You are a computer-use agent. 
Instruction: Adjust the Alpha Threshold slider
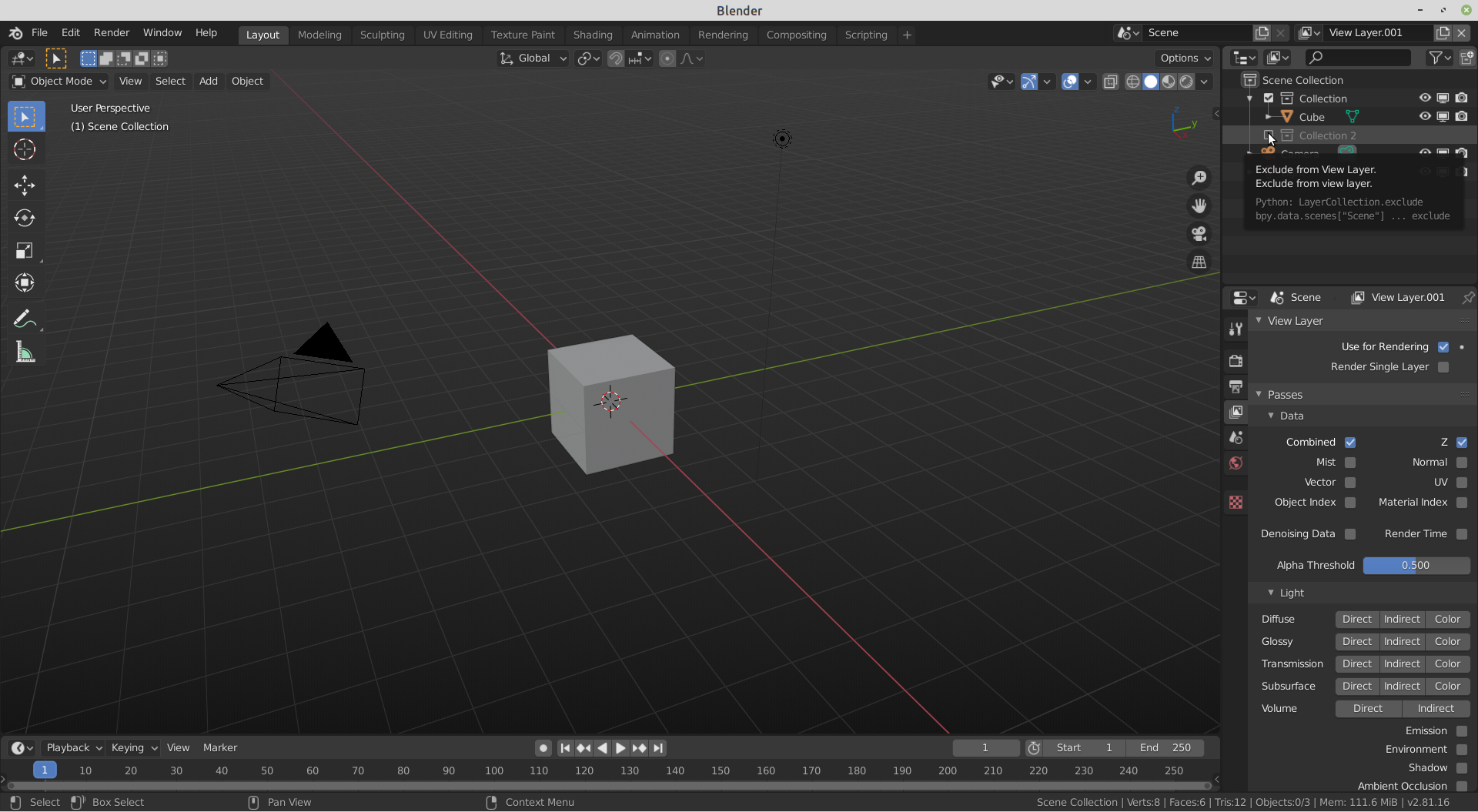click(1416, 566)
